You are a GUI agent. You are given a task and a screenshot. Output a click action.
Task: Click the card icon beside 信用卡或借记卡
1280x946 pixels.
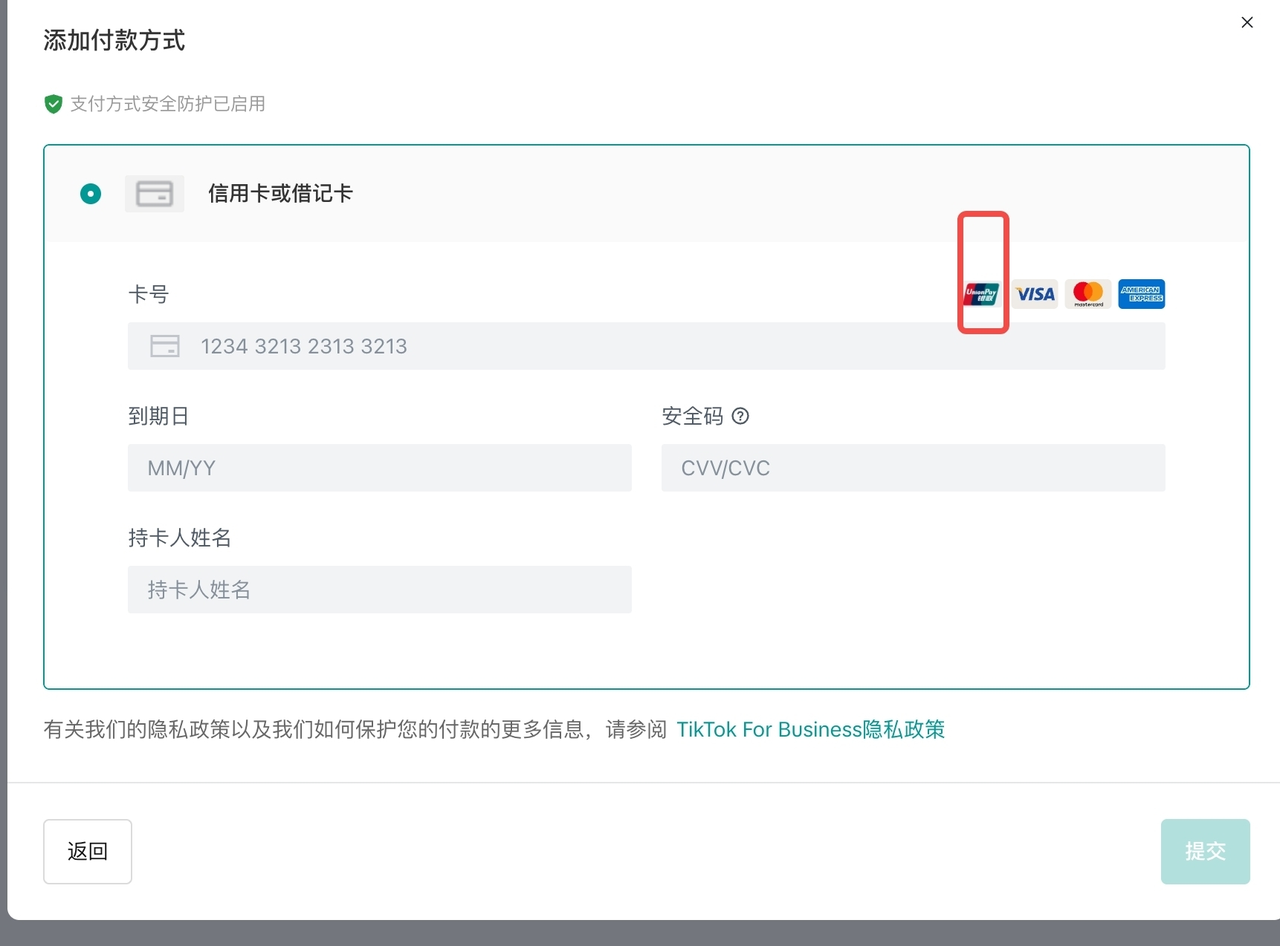[x=154, y=194]
